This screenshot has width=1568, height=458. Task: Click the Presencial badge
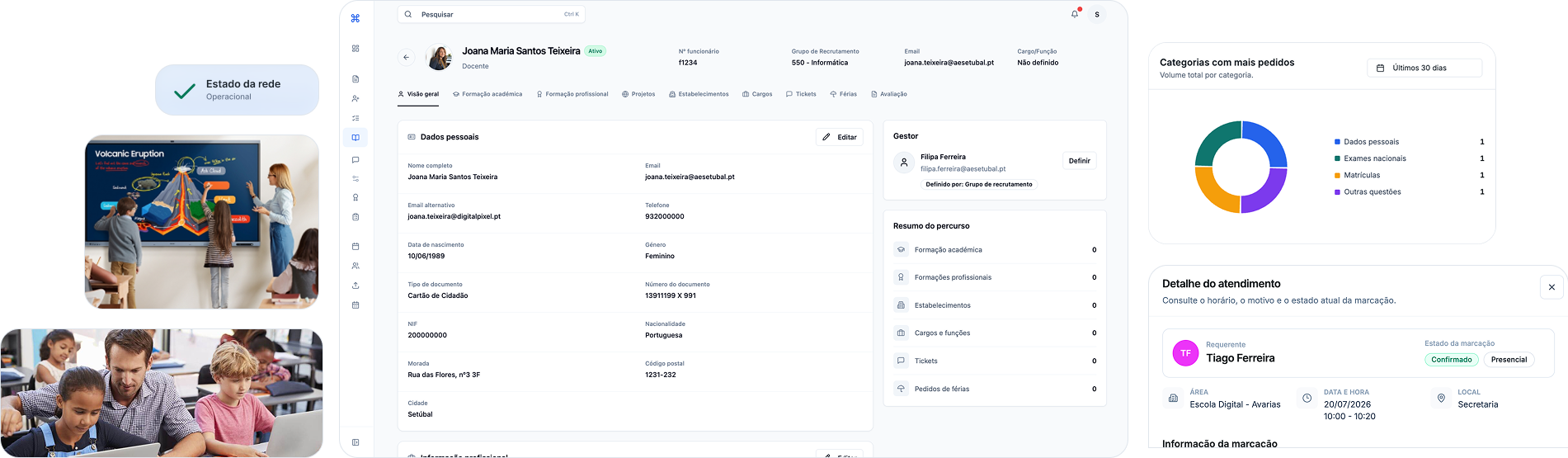(1509, 360)
